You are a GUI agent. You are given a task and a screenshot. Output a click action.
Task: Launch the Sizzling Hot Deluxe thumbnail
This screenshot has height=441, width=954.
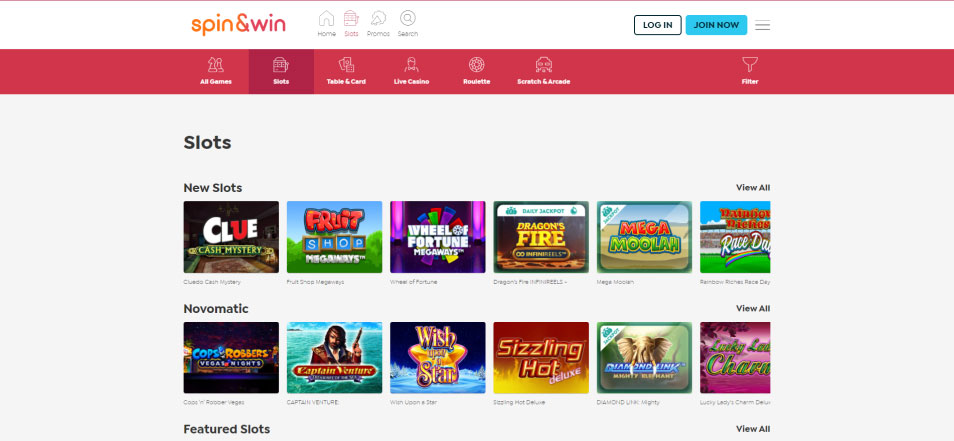541,358
